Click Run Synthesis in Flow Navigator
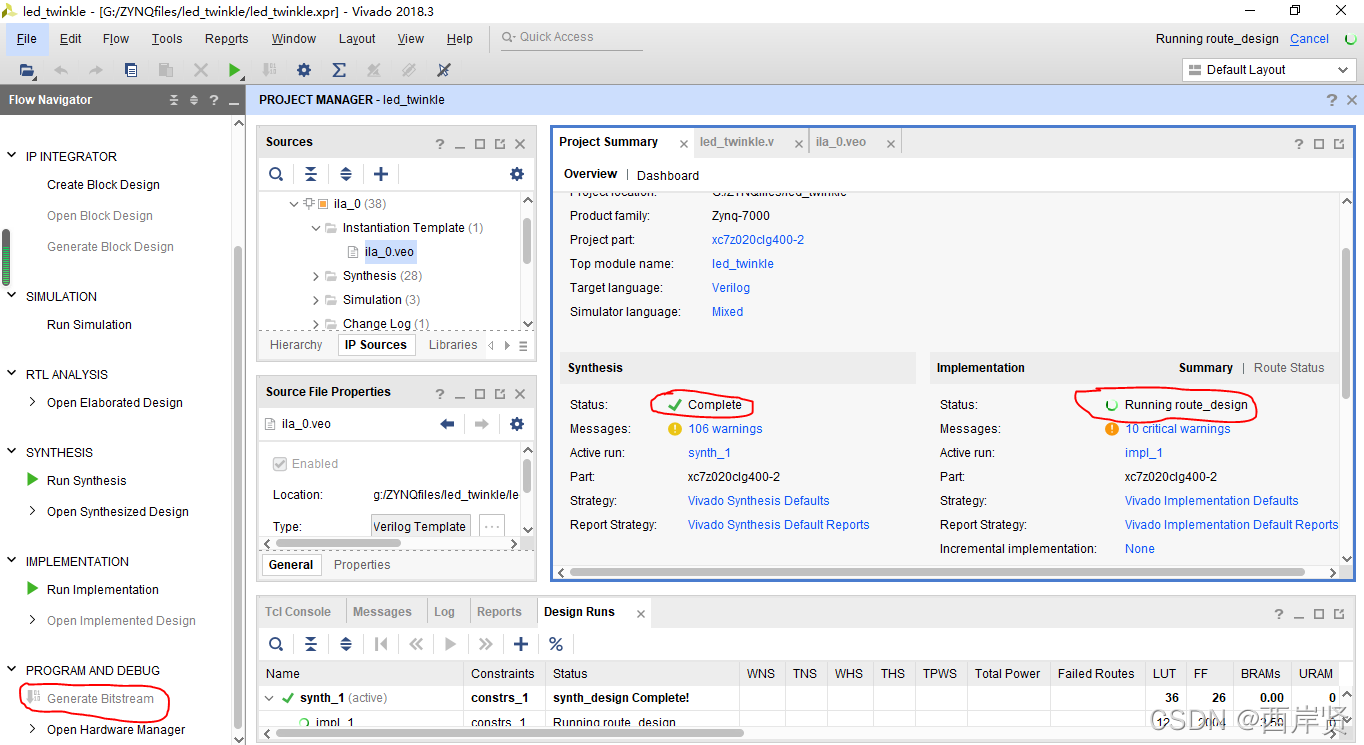Image resolution: width=1364 pixels, height=745 pixels. click(x=86, y=480)
